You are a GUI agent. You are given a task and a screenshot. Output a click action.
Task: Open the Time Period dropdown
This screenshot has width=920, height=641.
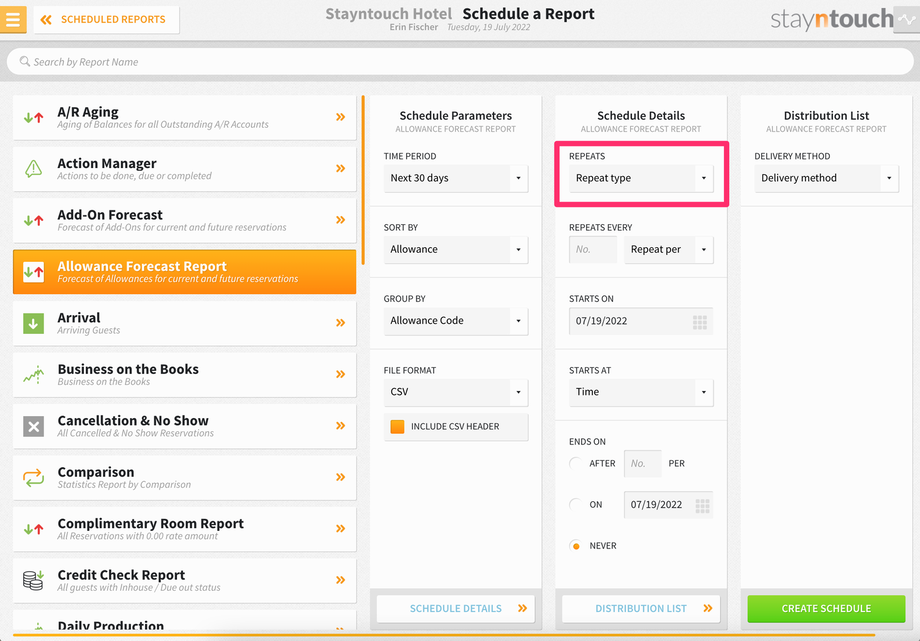(456, 178)
